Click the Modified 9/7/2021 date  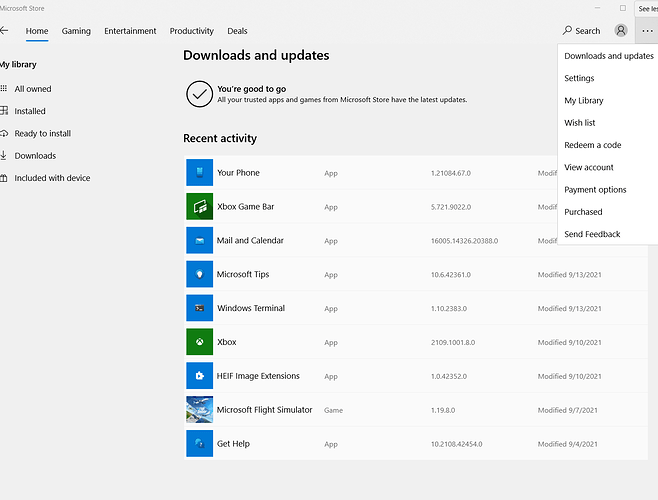(x=567, y=410)
